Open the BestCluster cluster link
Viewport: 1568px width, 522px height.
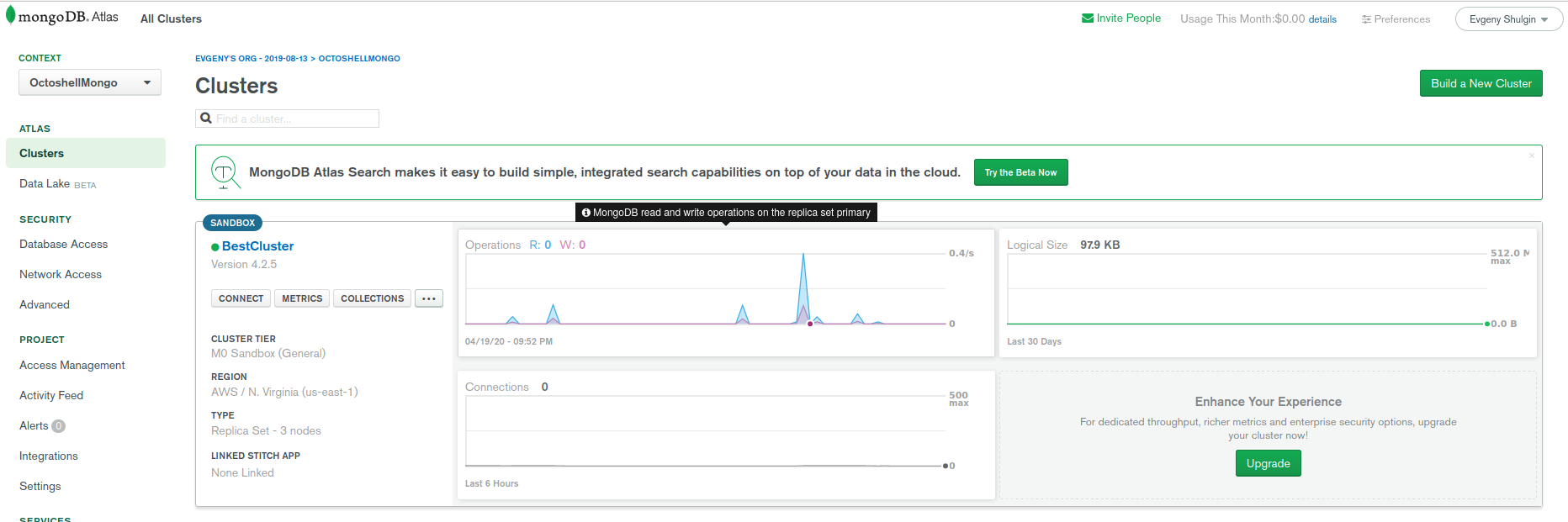pyautogui.click(x=257, y=246)
